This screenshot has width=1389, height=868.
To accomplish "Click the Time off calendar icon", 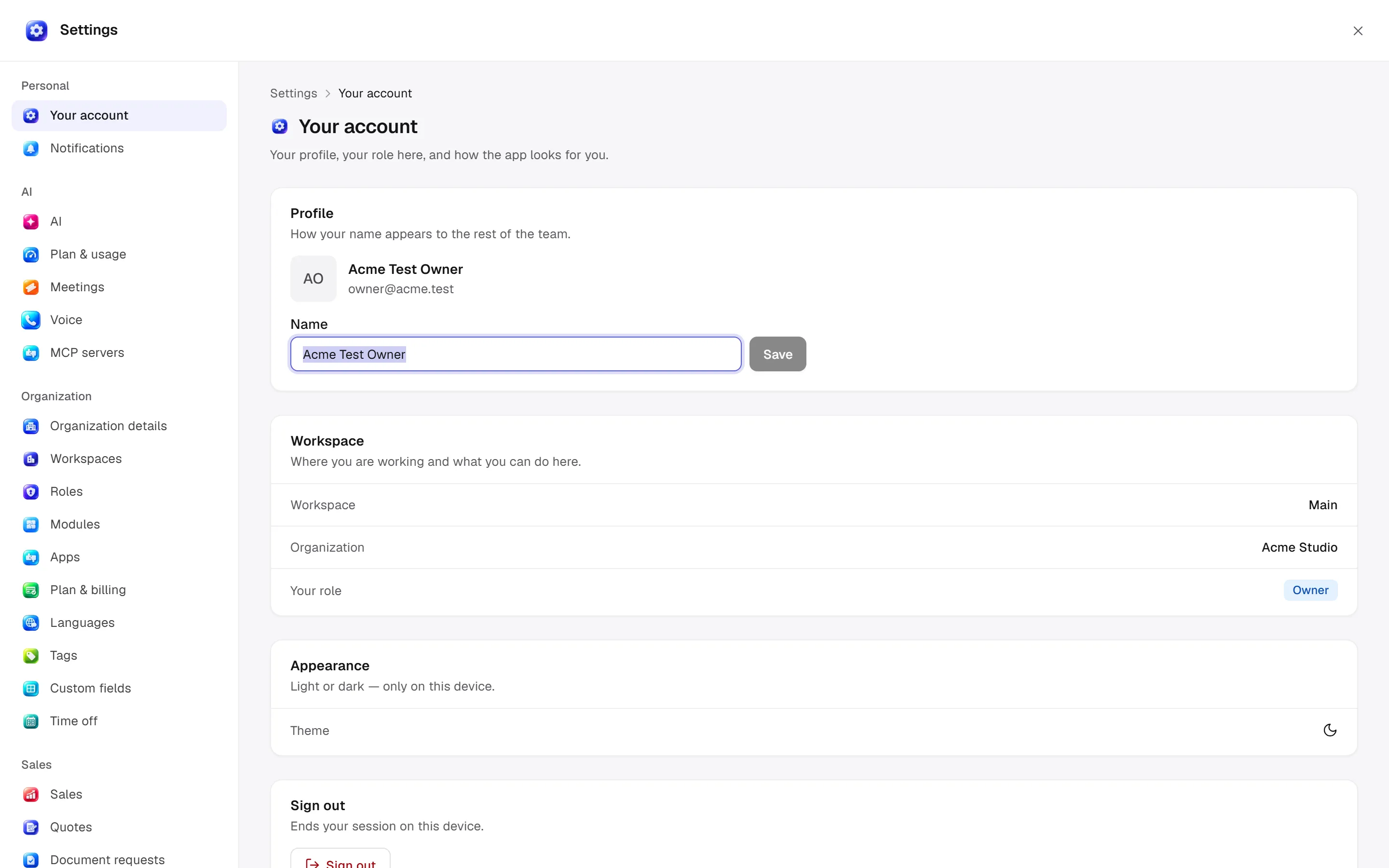I will [31, 721].
